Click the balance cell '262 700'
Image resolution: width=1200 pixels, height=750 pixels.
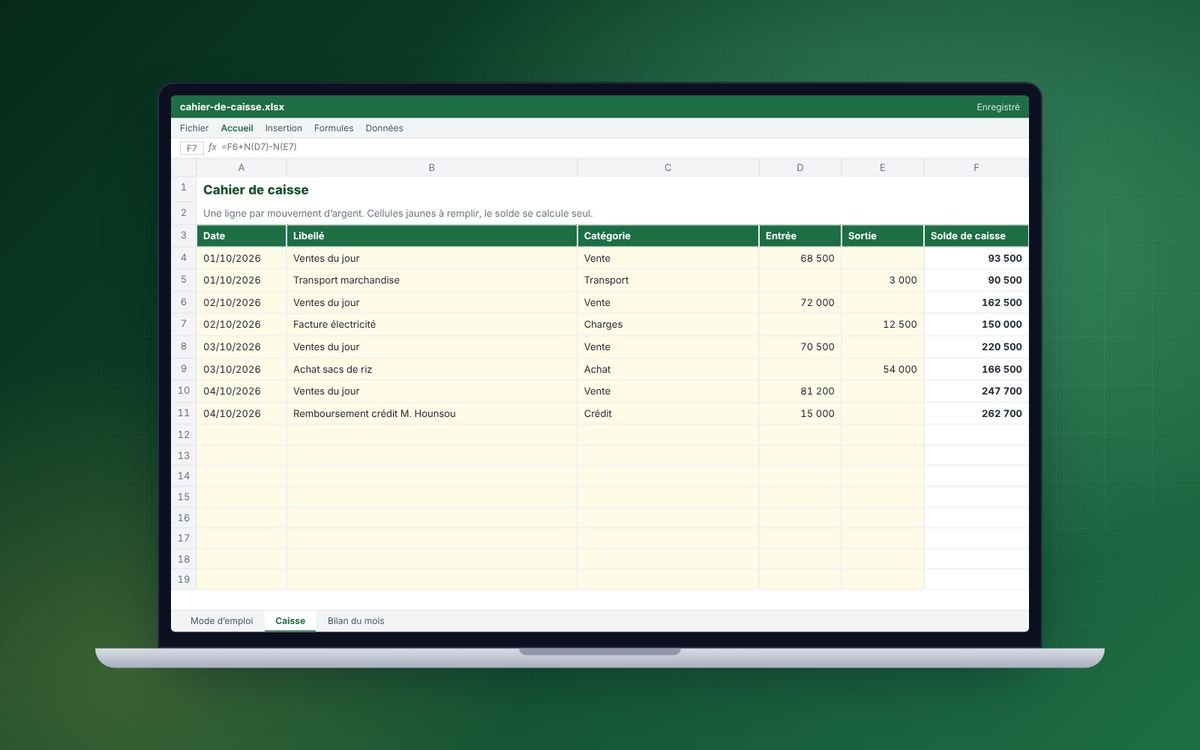click(x=976, y=413)
